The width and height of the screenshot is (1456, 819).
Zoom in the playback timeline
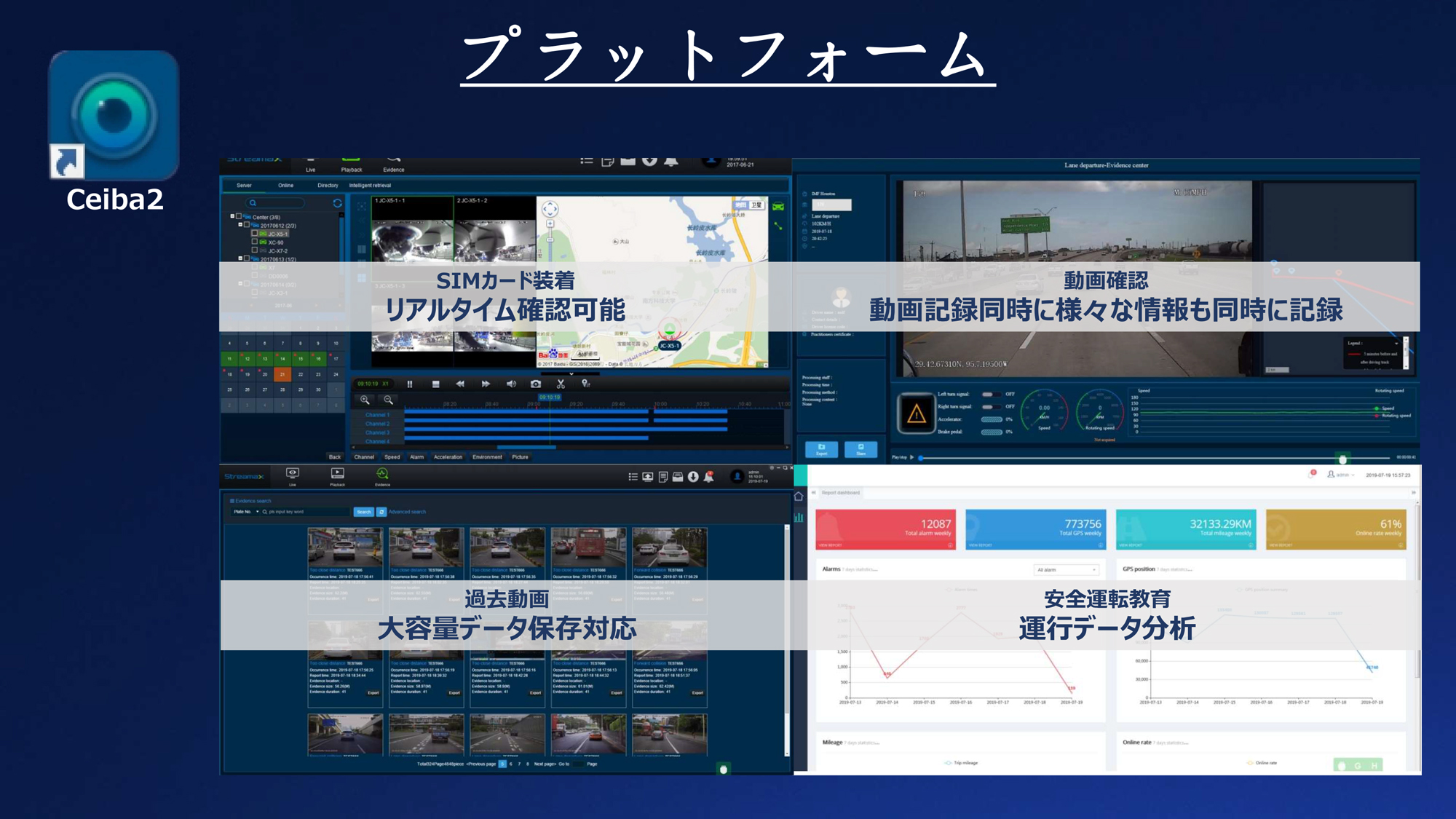coord(365,400)
